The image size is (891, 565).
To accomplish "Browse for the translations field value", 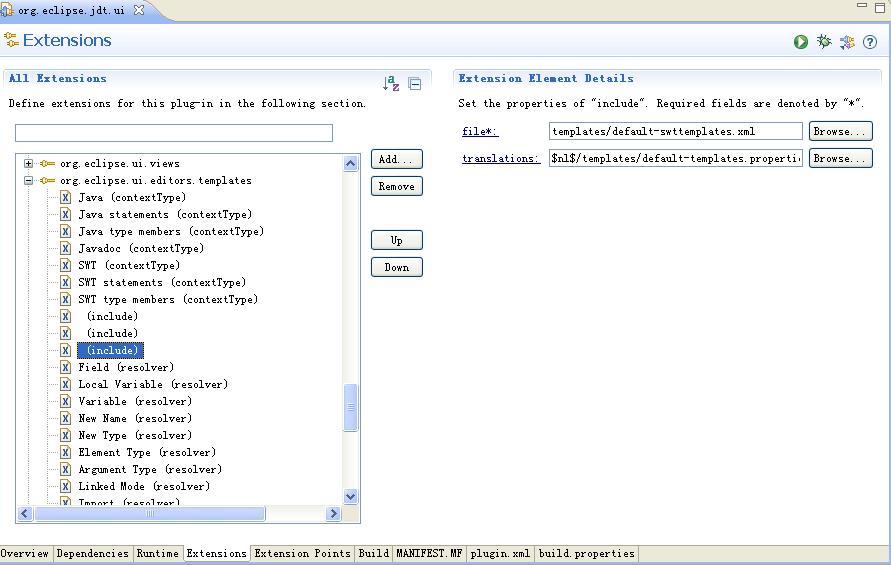I will 840,159.
